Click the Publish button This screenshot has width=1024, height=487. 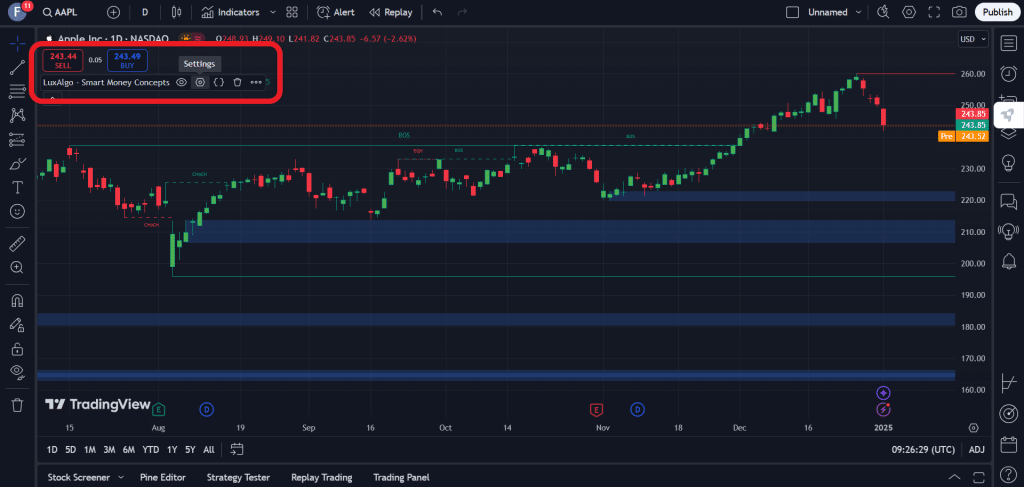coord(997,12)
